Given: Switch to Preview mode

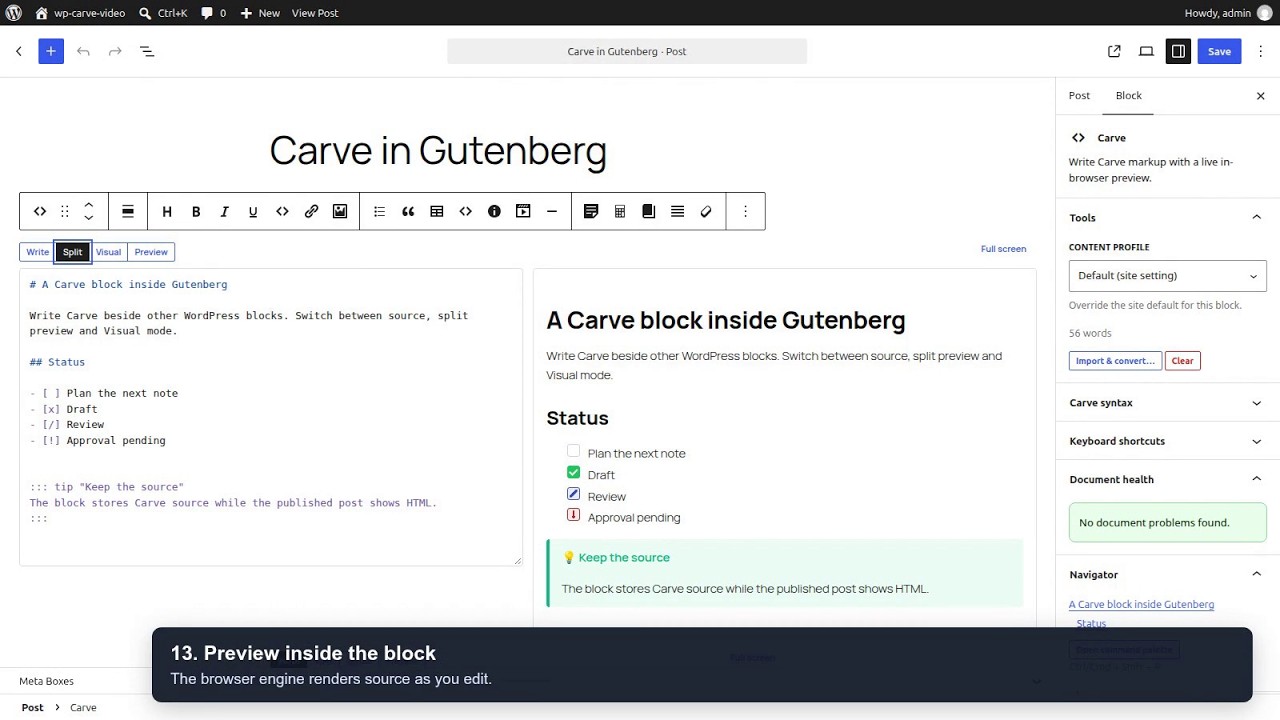Looking at the screenshot, I should [x=151, y=252].
